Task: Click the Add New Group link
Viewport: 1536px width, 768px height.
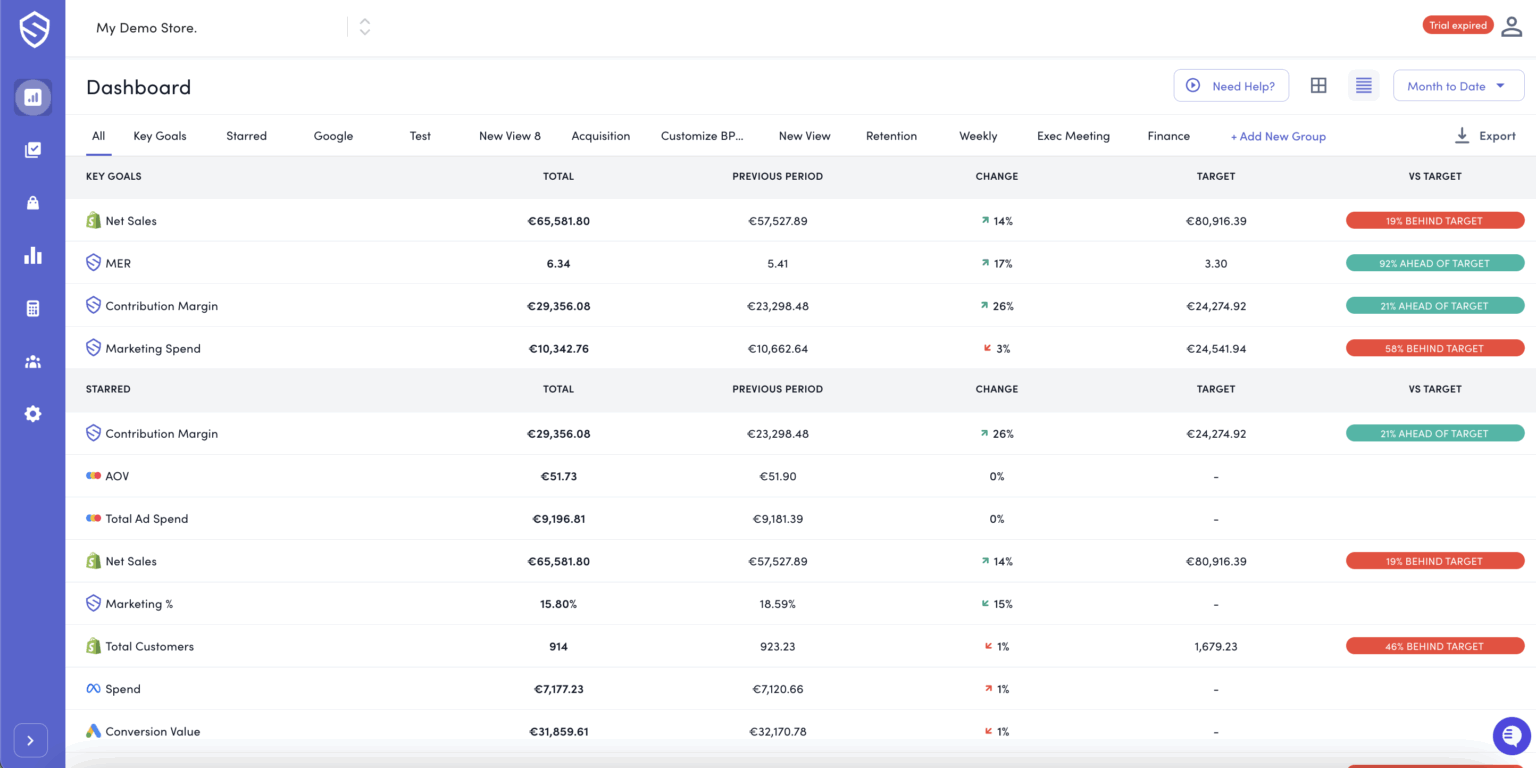Action: coord(1278,135)
